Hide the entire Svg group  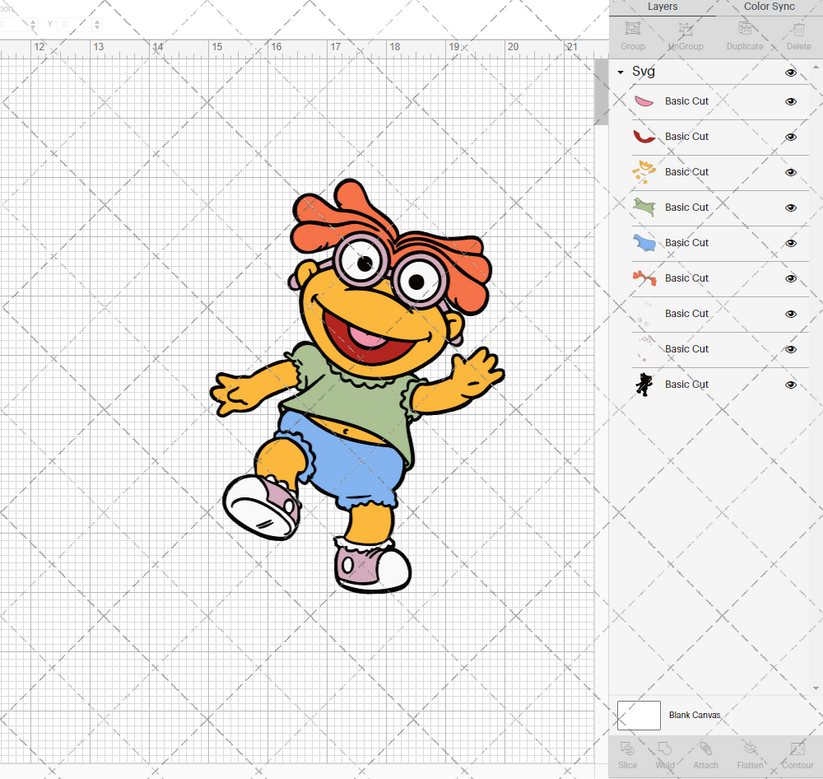click(790, 72)
